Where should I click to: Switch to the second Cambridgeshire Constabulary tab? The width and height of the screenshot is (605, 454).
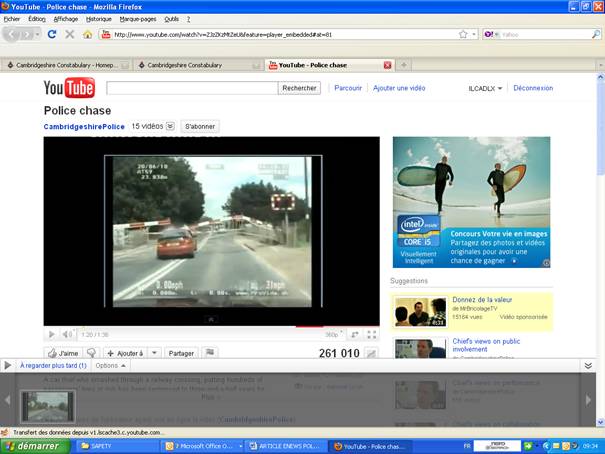[x=198, y=65]
